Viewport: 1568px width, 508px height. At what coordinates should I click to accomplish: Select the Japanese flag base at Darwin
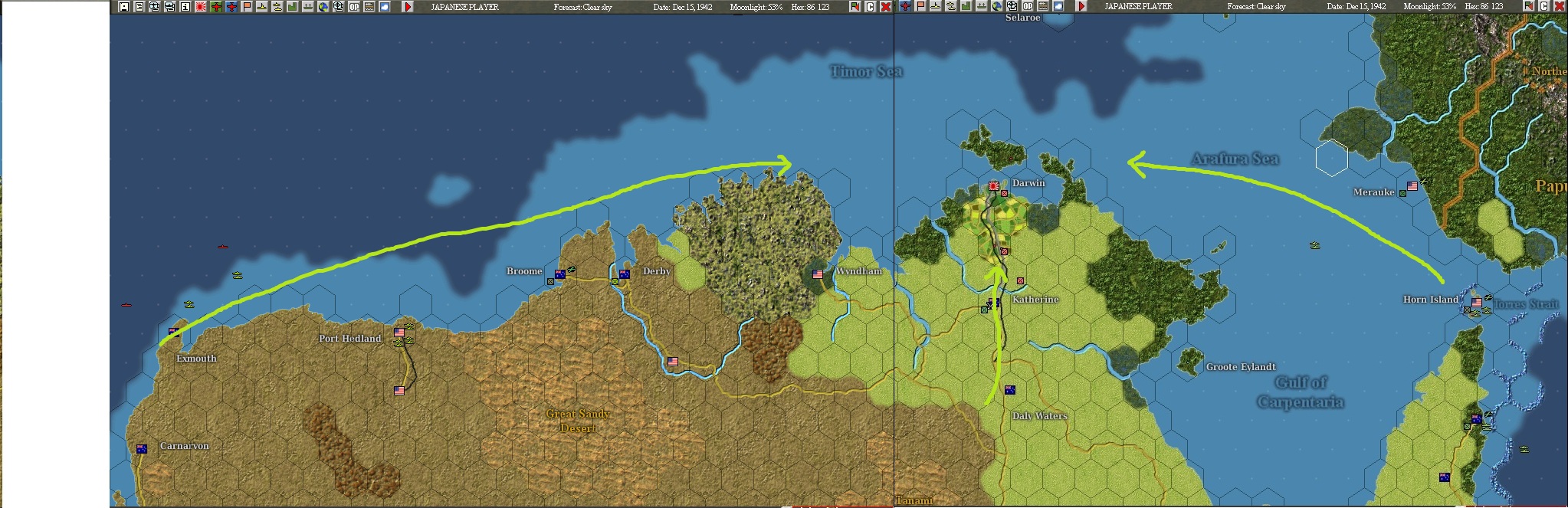click(x=994, y=185)
